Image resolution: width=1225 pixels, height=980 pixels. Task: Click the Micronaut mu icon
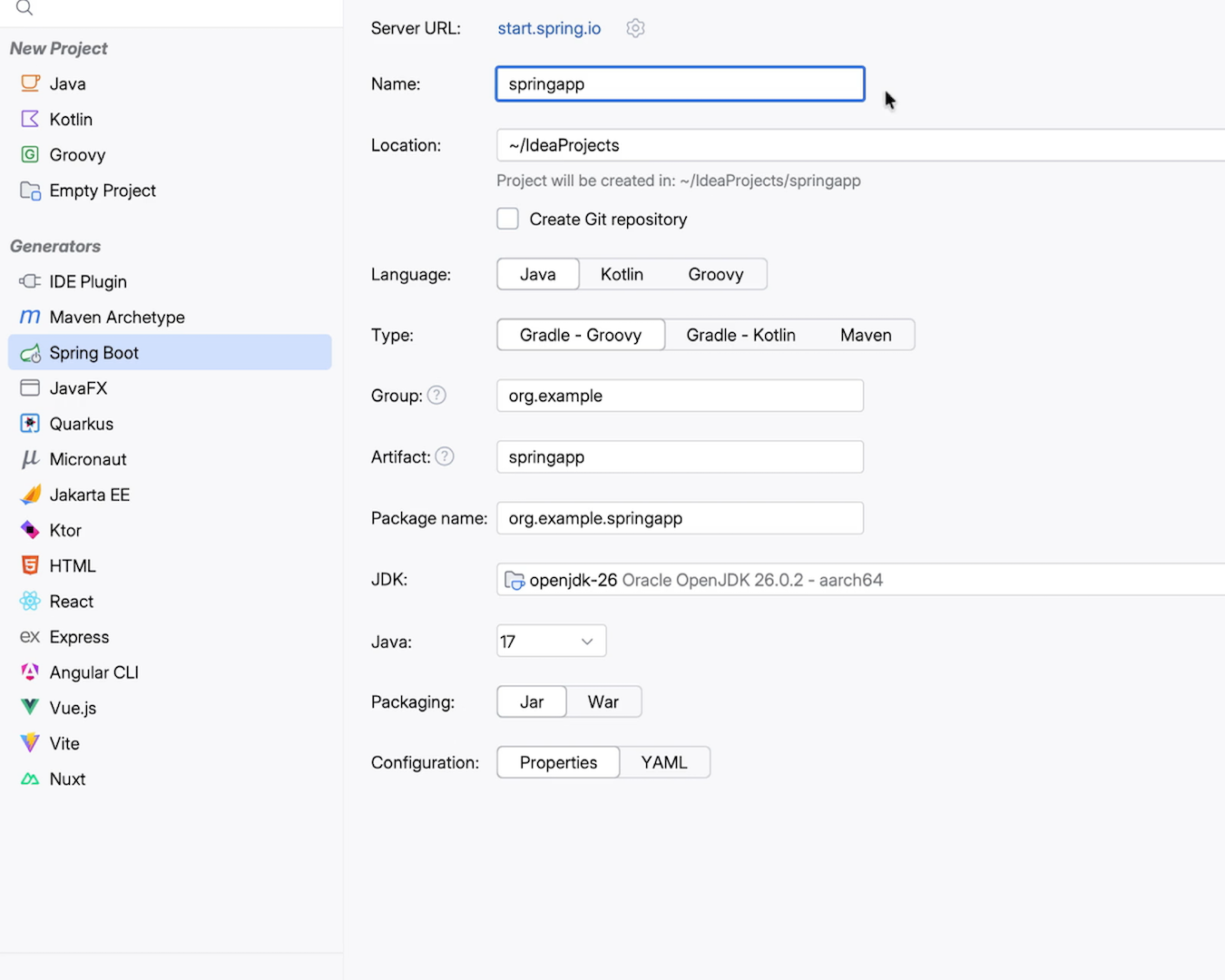30,459
